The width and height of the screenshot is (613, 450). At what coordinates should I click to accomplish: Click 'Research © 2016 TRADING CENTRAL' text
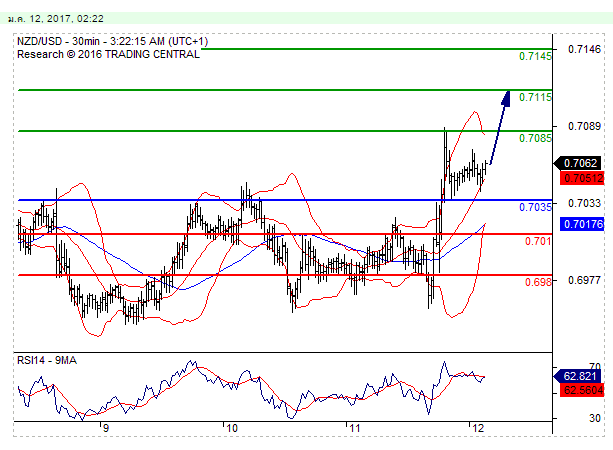coord(108,54)
